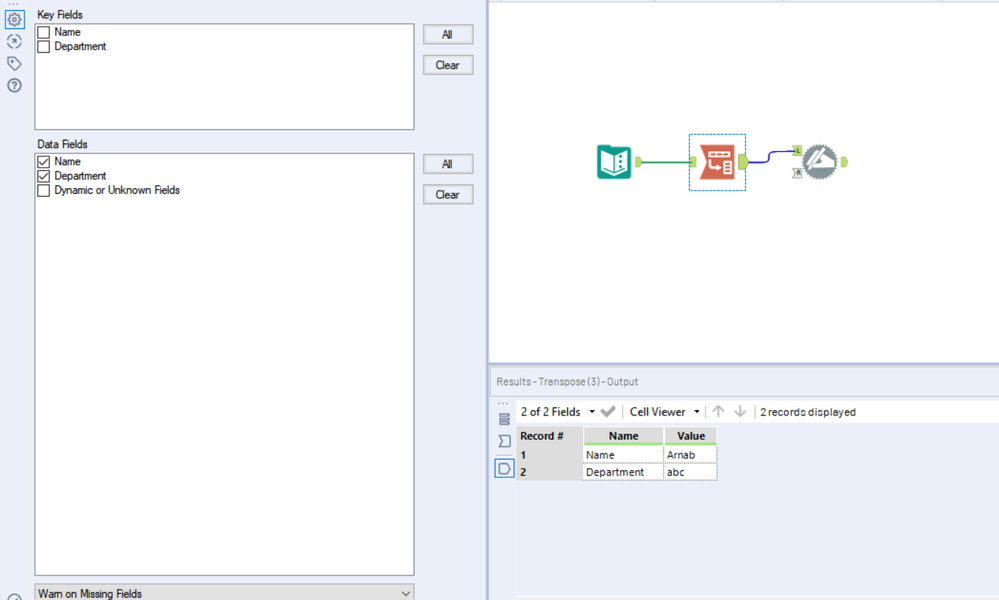The image size is (999, 600).
Task: Select the Results input anchor icon
Action: (x=505, y=441)
